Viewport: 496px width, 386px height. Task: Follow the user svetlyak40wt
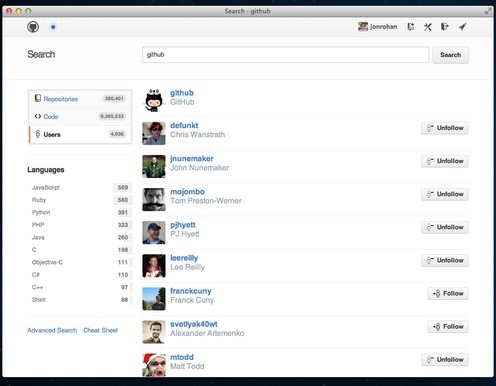(448, 326)
